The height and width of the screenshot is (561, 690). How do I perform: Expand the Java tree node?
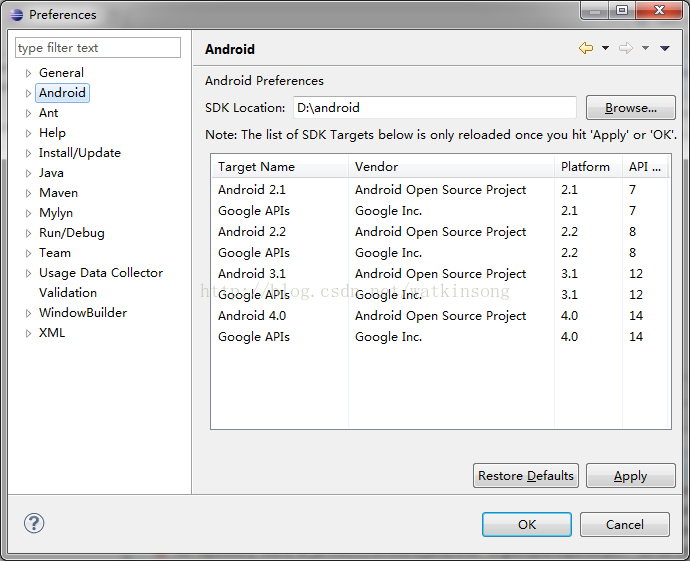click(x=28, y=173)
